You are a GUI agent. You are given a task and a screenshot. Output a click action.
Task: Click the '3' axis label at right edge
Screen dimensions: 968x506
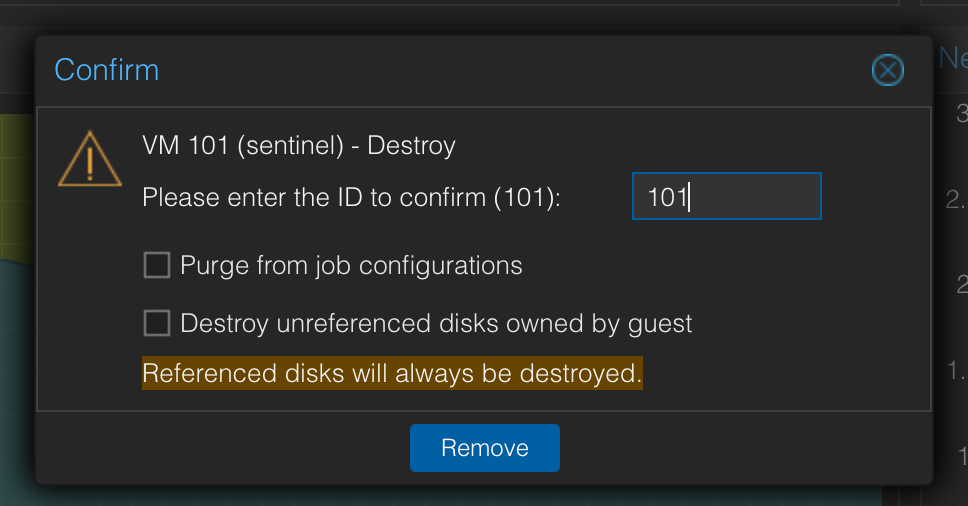[x=962, y=111]
